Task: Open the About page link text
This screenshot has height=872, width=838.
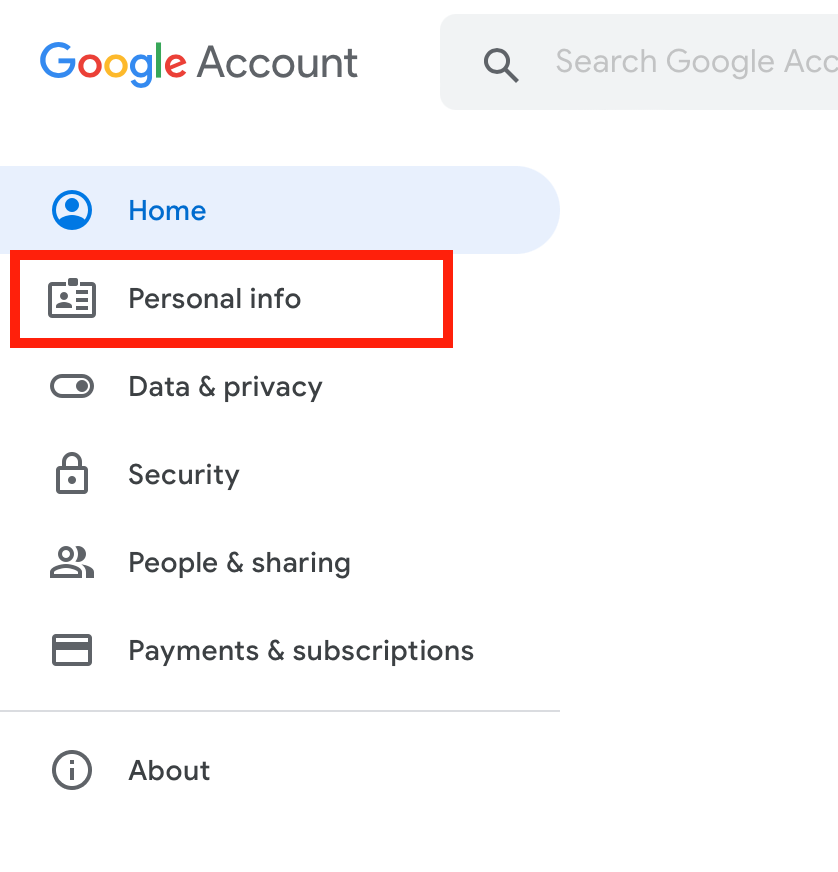Action: pyautogui.click(x=169, y=770)
